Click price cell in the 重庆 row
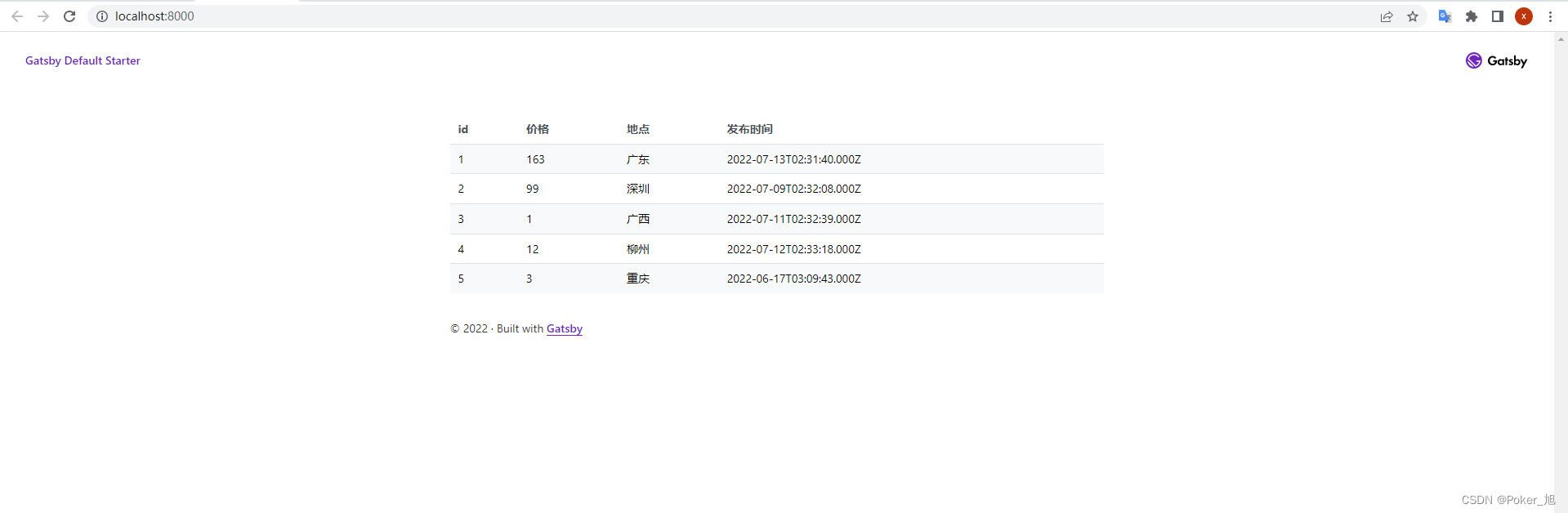The height and width of the screenshot is (513, 1568). pos(529,279)
